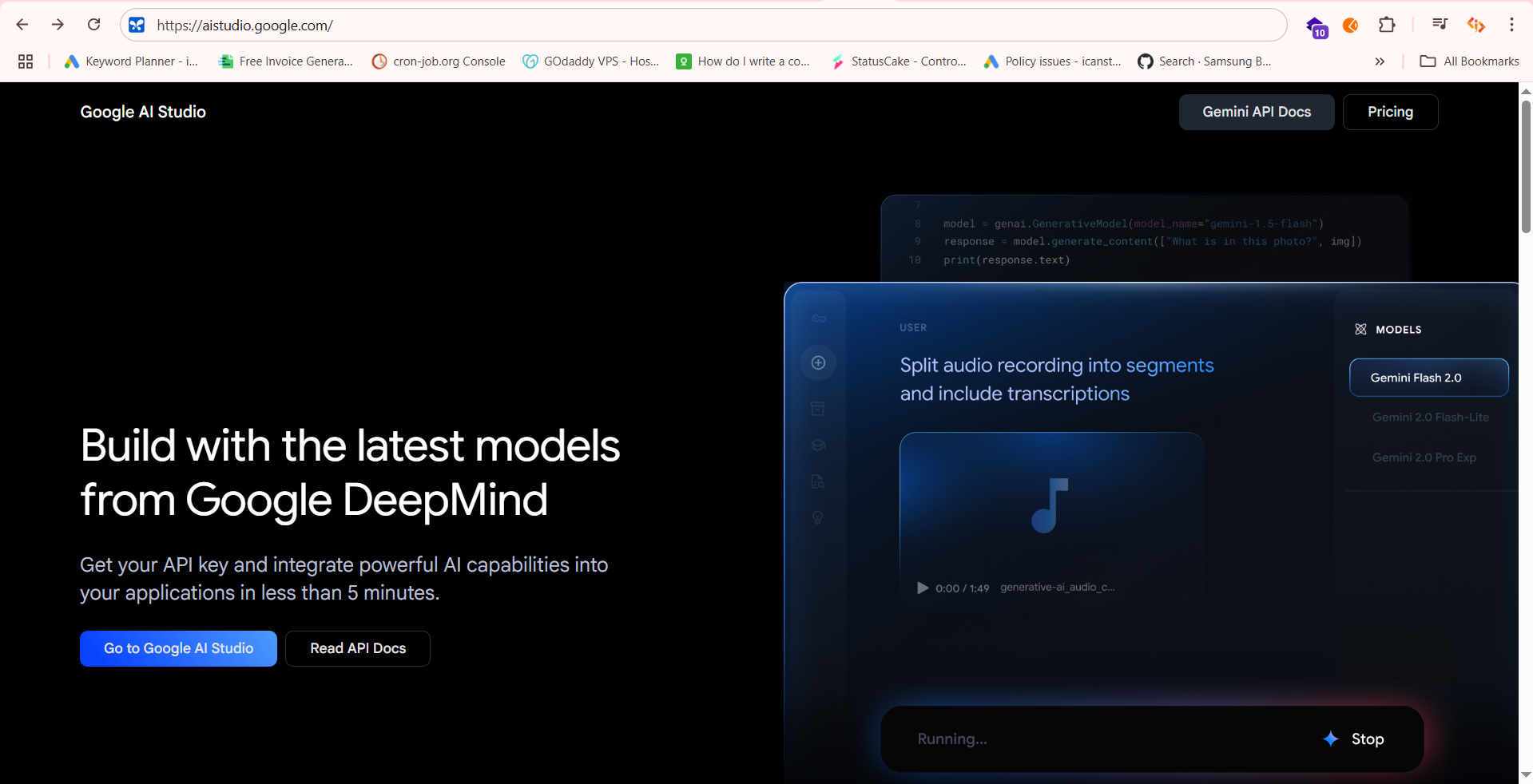Reload the current page
The width and height of the screenshot is (1533, 784).
click(x=93, y=25)
